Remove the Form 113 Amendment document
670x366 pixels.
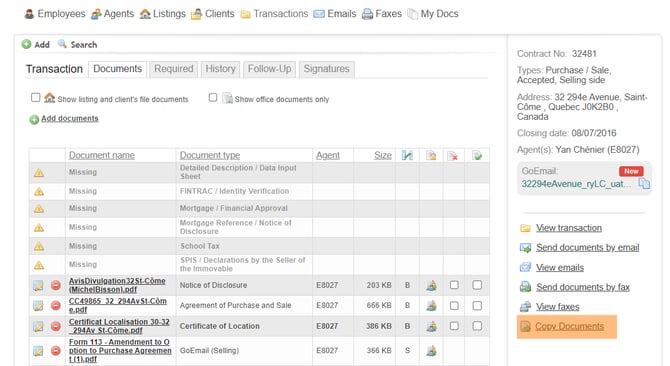click(56, 351)
